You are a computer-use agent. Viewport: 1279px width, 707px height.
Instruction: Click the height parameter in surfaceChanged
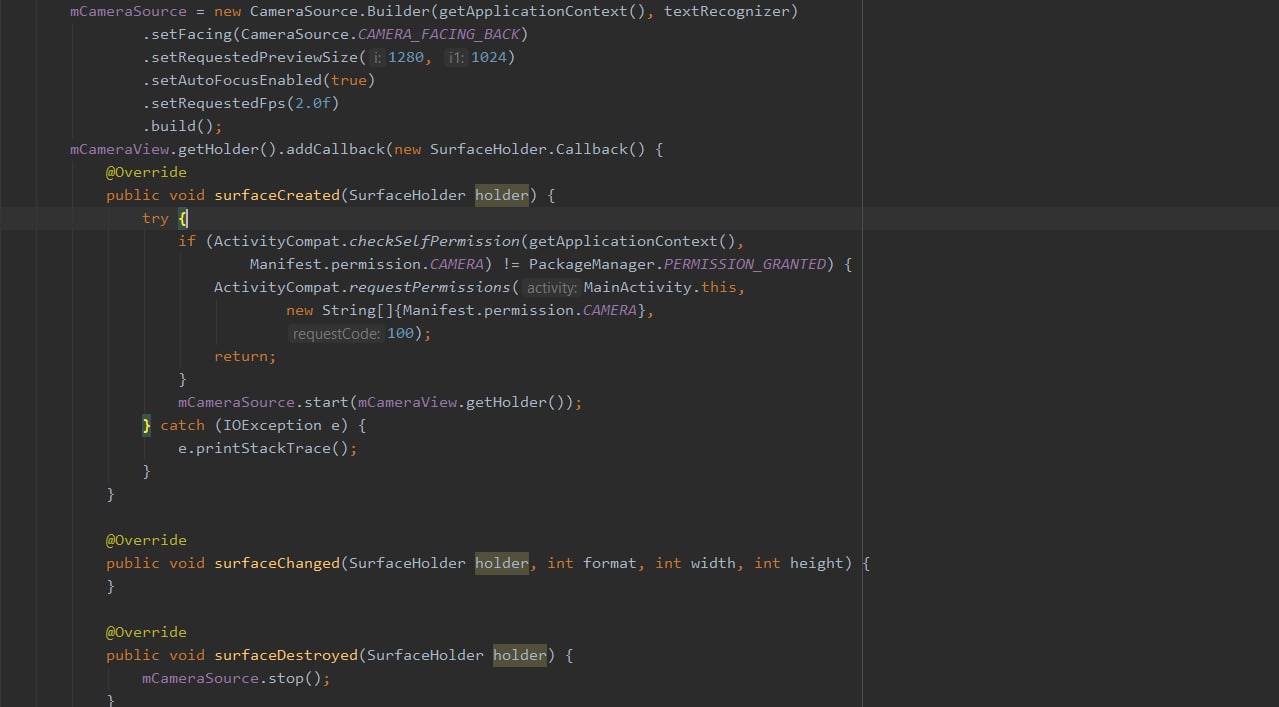(x=817, y=563)
